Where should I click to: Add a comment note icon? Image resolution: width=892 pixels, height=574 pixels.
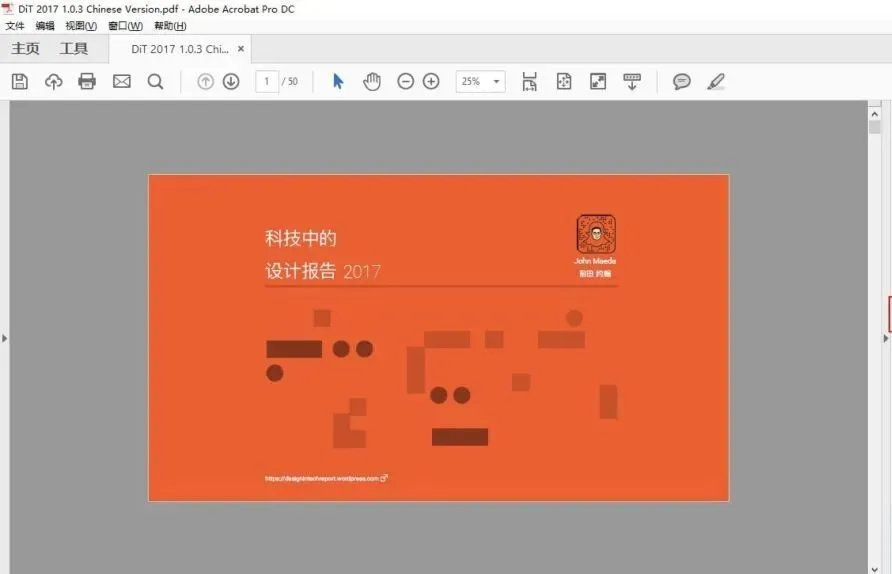pos(682,81)
